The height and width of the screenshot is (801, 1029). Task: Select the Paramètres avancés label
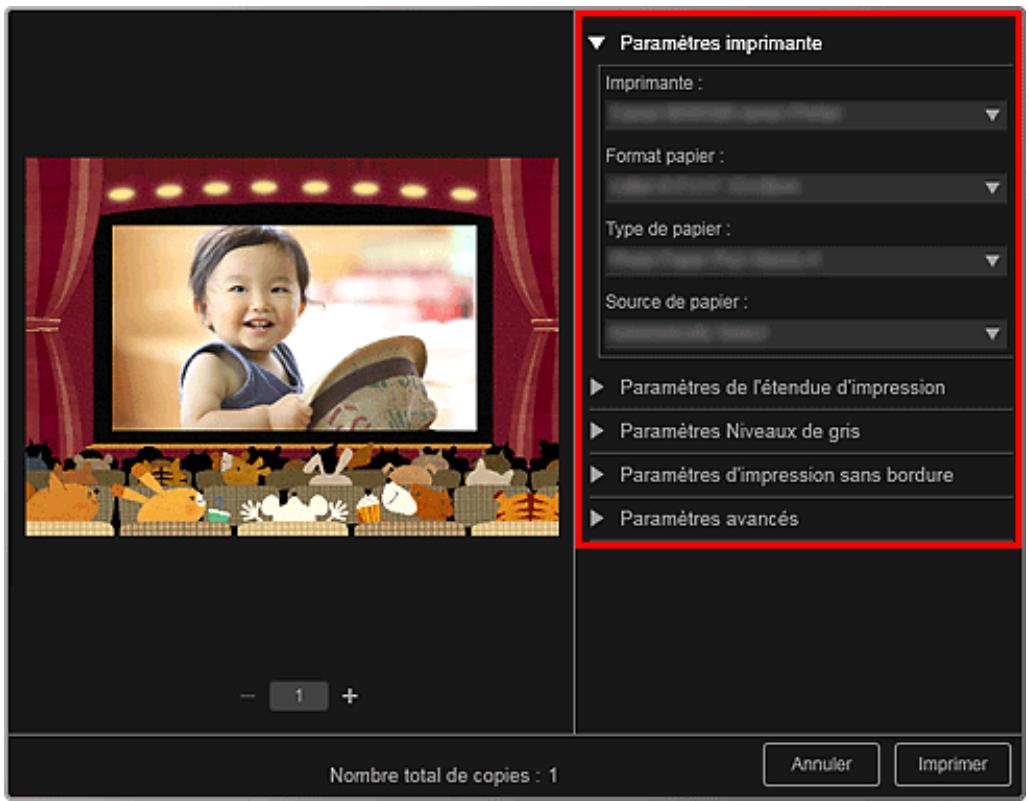click(x=708, y=519)
